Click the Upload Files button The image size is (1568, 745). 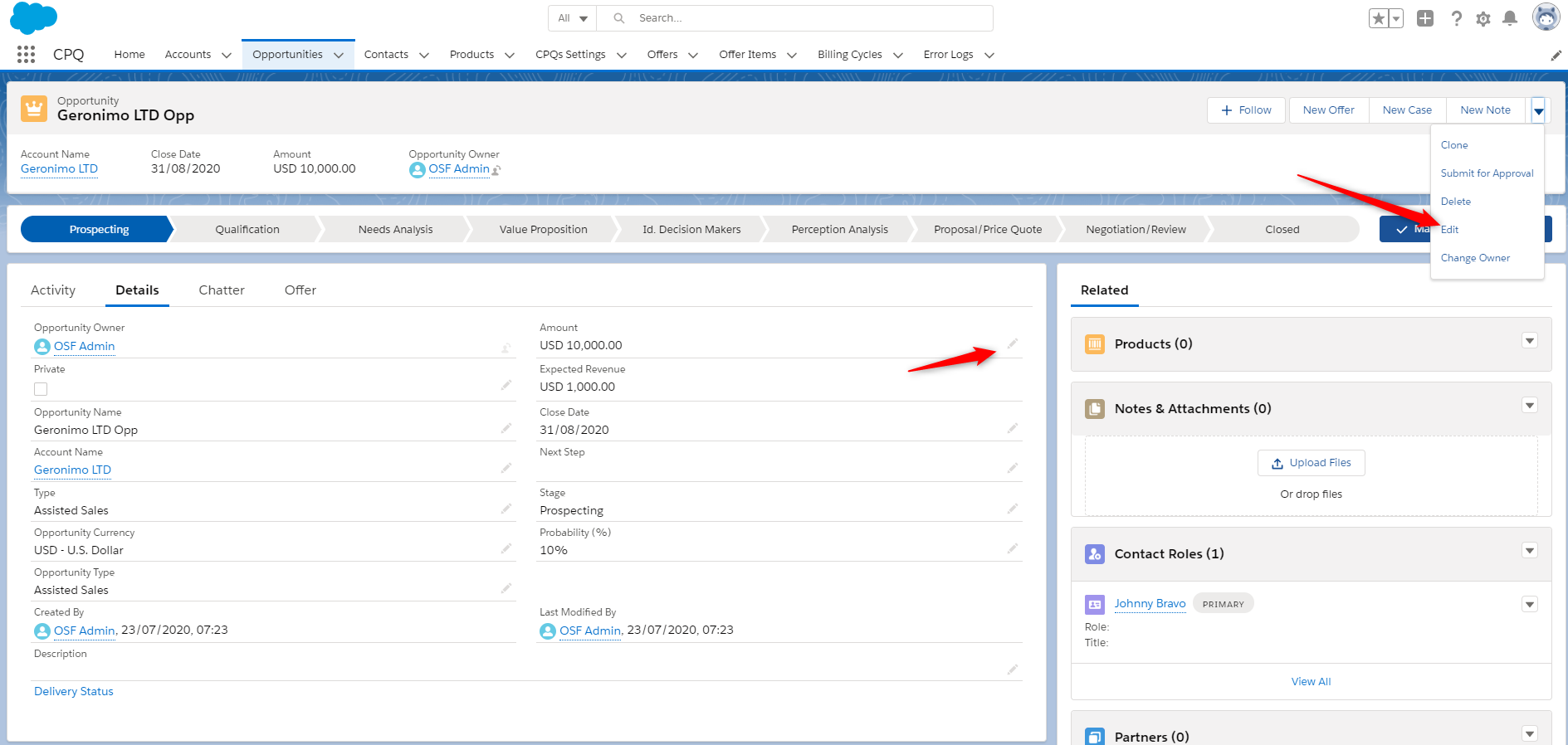click(x=1311, y=463)
